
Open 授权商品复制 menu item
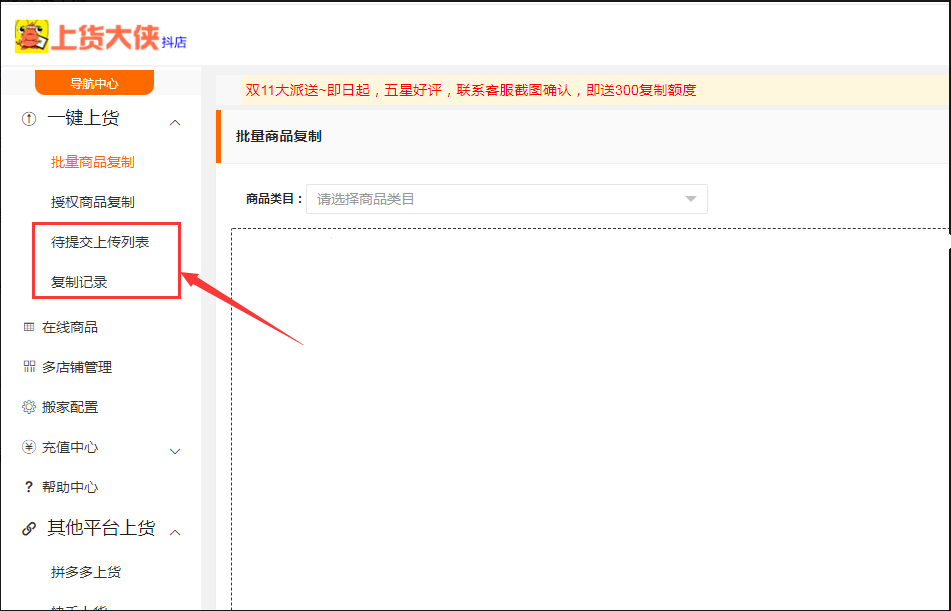(x=92, y=202)
